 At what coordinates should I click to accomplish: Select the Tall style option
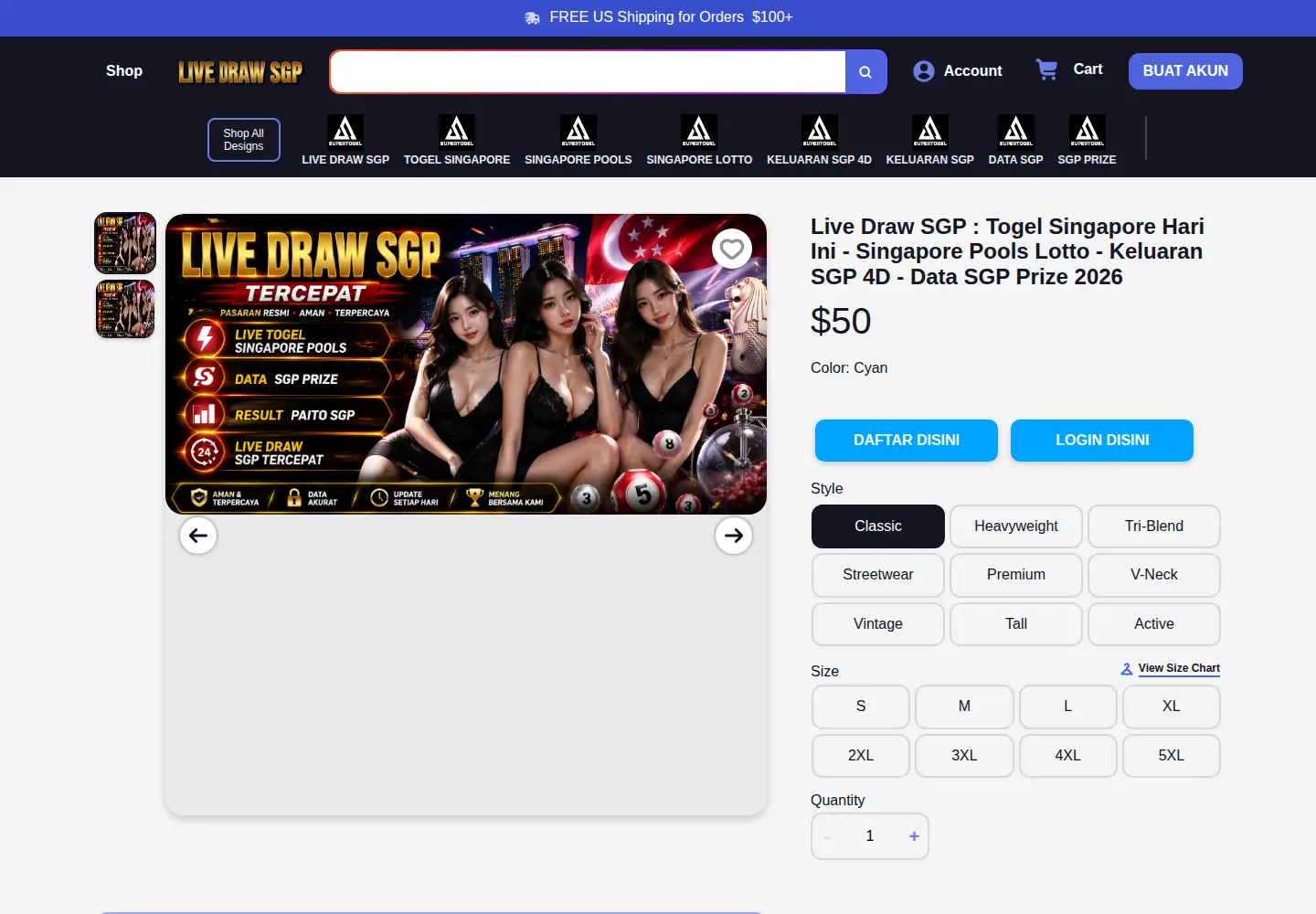coord(1016,624)
